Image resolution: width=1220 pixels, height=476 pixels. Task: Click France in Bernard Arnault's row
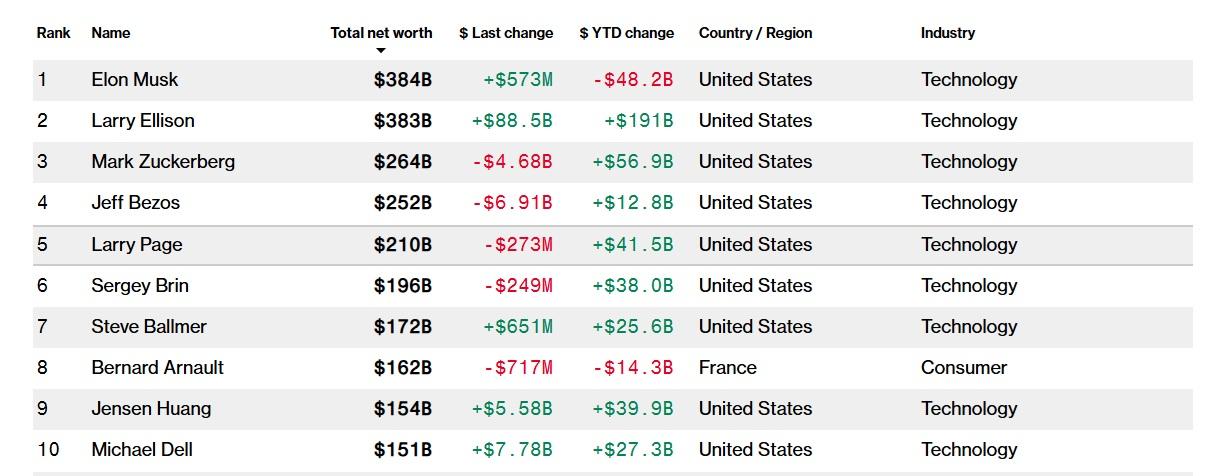coord(727,368)
